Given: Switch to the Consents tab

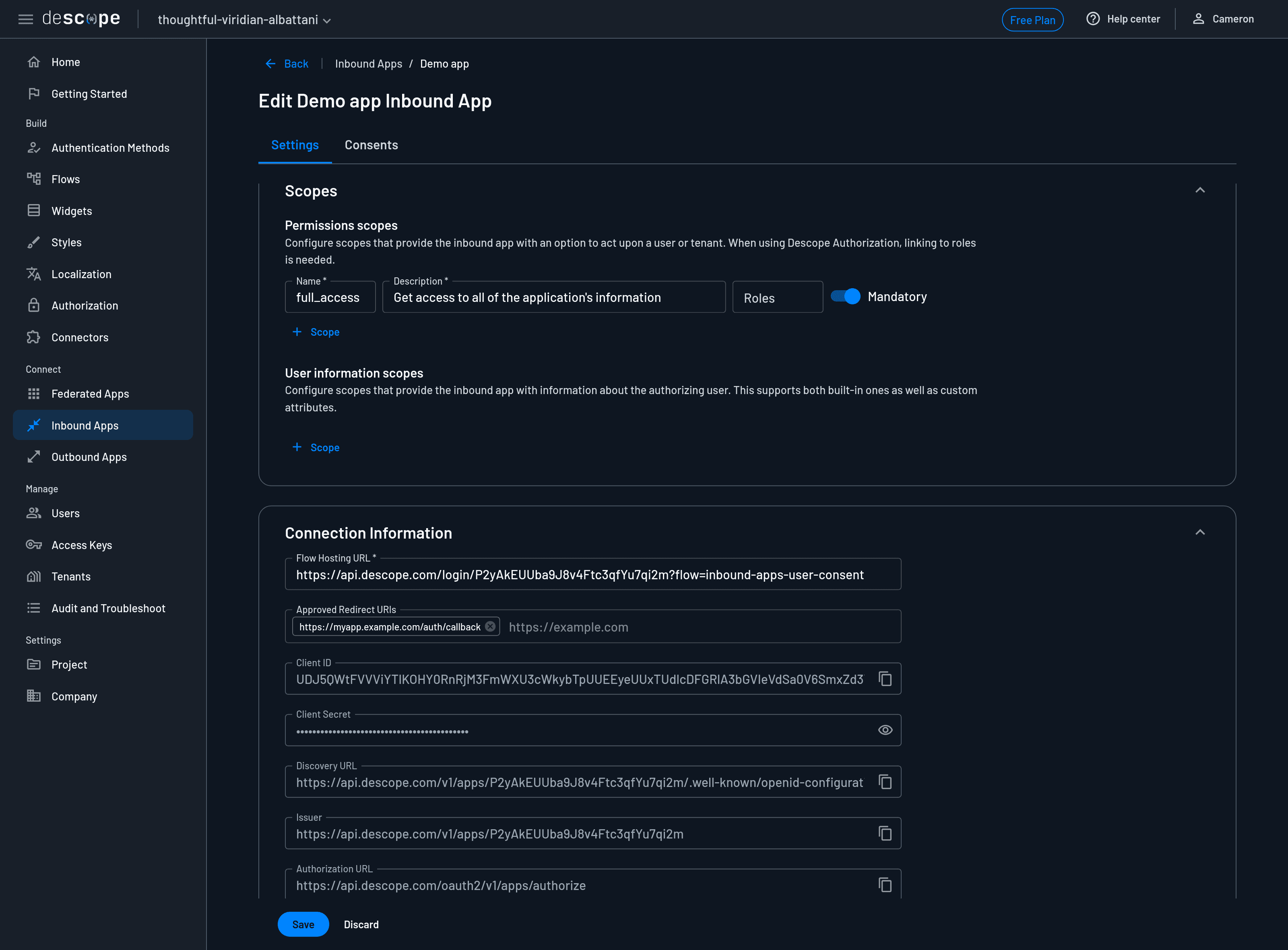Looking at the screenshot, I should coord(371,145).
